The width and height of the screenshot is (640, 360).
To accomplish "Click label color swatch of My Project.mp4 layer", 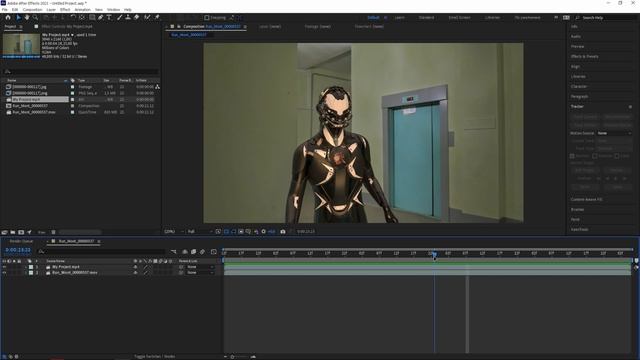I will point(31,267).
